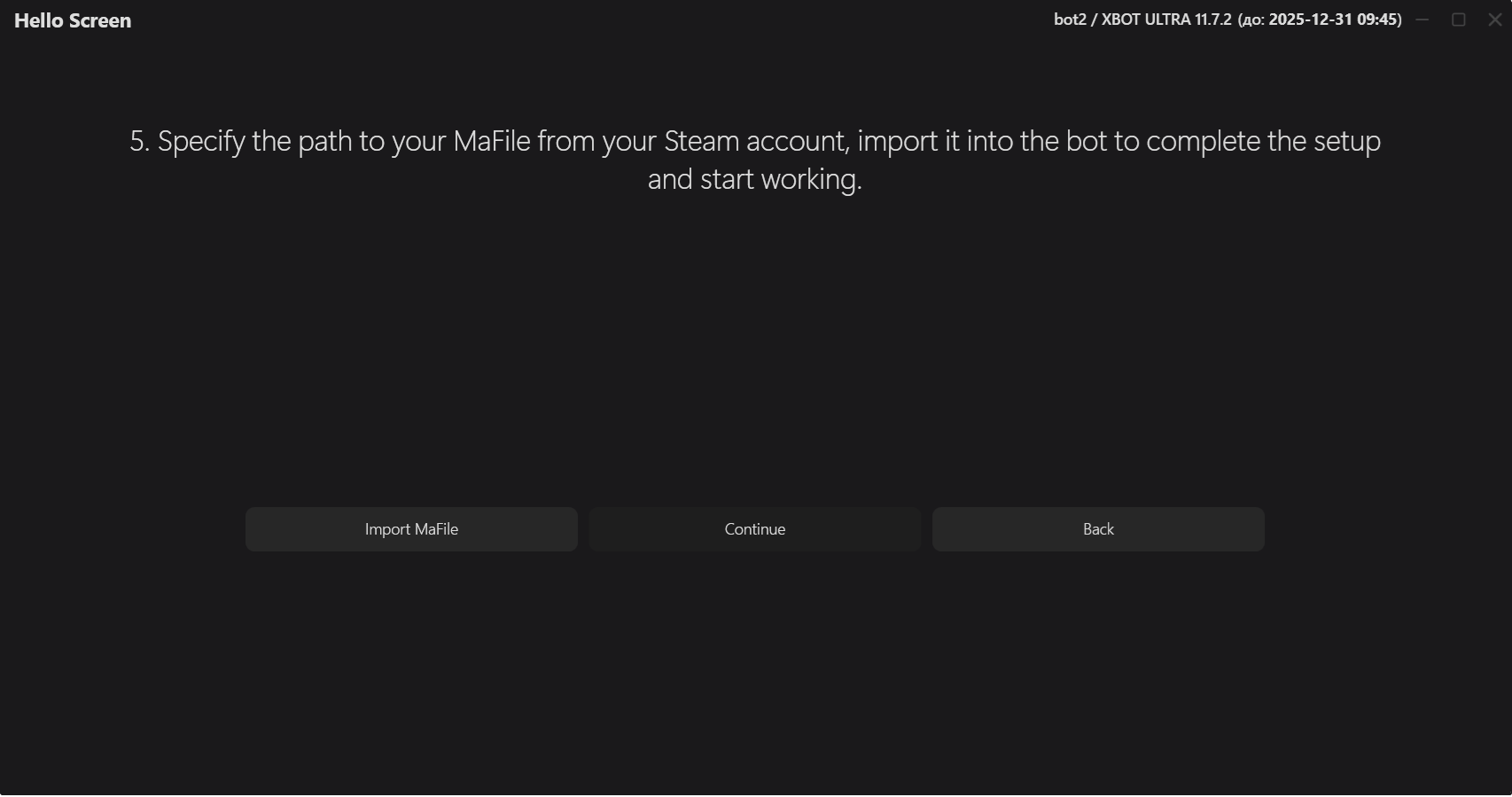
Task: Click the 'до:' label before the expiry date
Action: coord(1251,20)
